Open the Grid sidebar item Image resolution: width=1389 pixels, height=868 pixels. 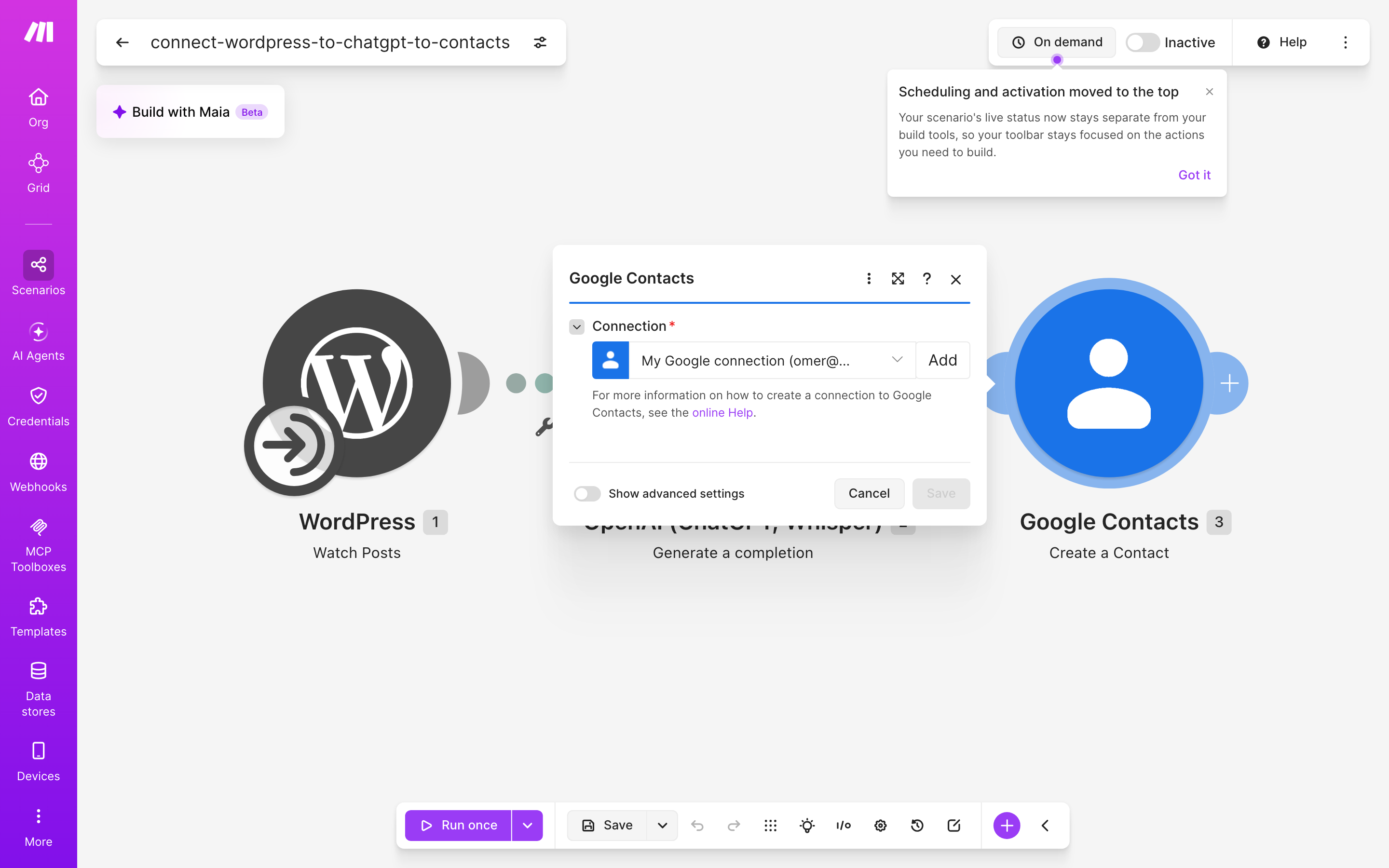pos(39,173)
